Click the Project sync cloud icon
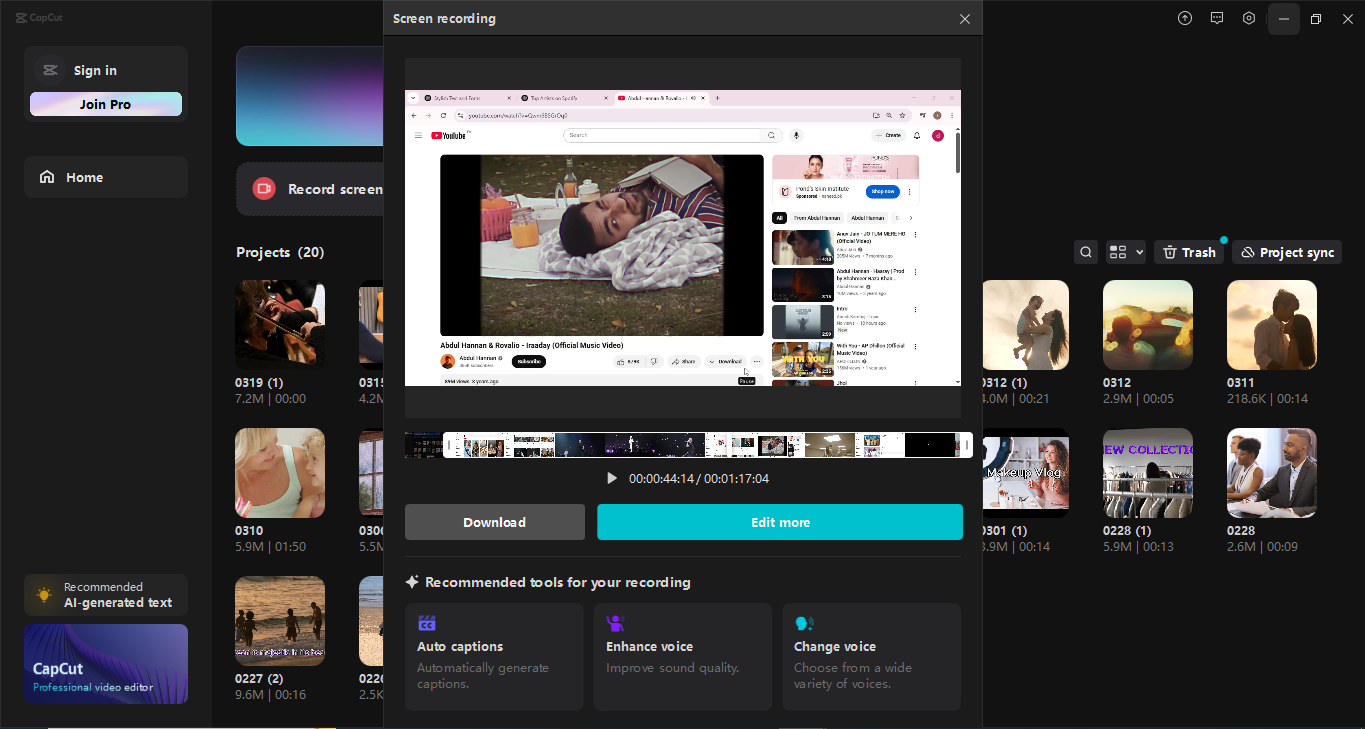1365x729 pixels. pyautogui.click(x=1286, y=251)
